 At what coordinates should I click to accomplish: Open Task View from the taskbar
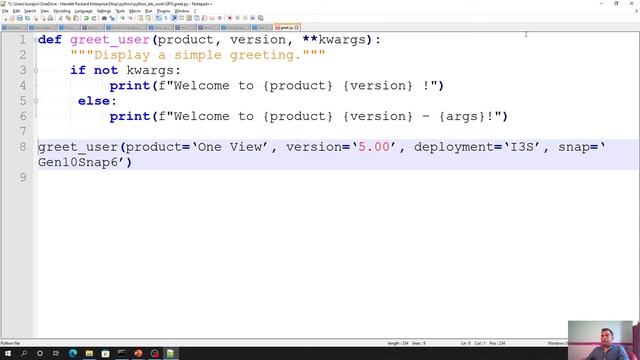[56, 353]
